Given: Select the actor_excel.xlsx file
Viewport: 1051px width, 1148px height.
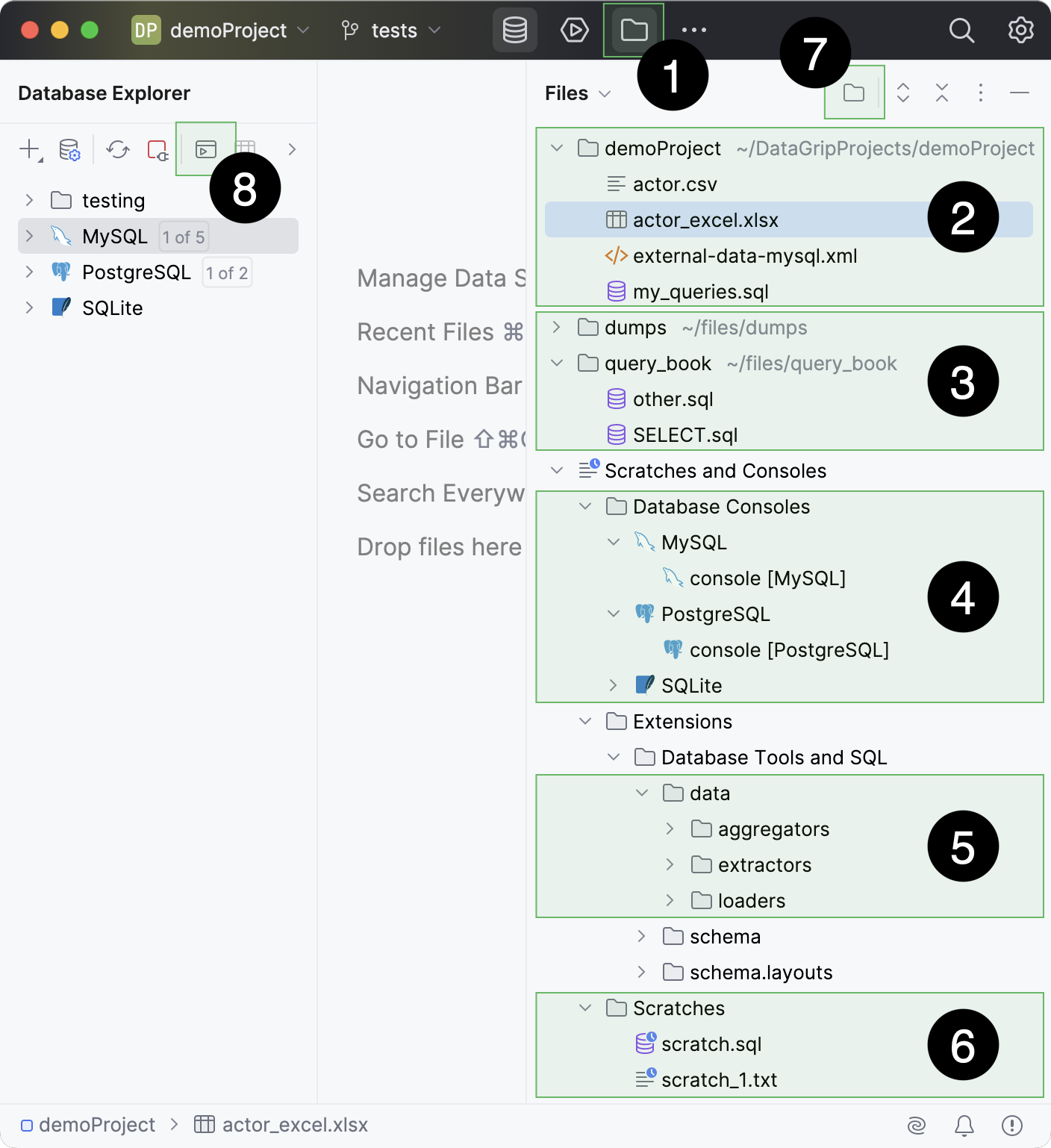Looking at the screenshot, I should (x=705, y=219).
